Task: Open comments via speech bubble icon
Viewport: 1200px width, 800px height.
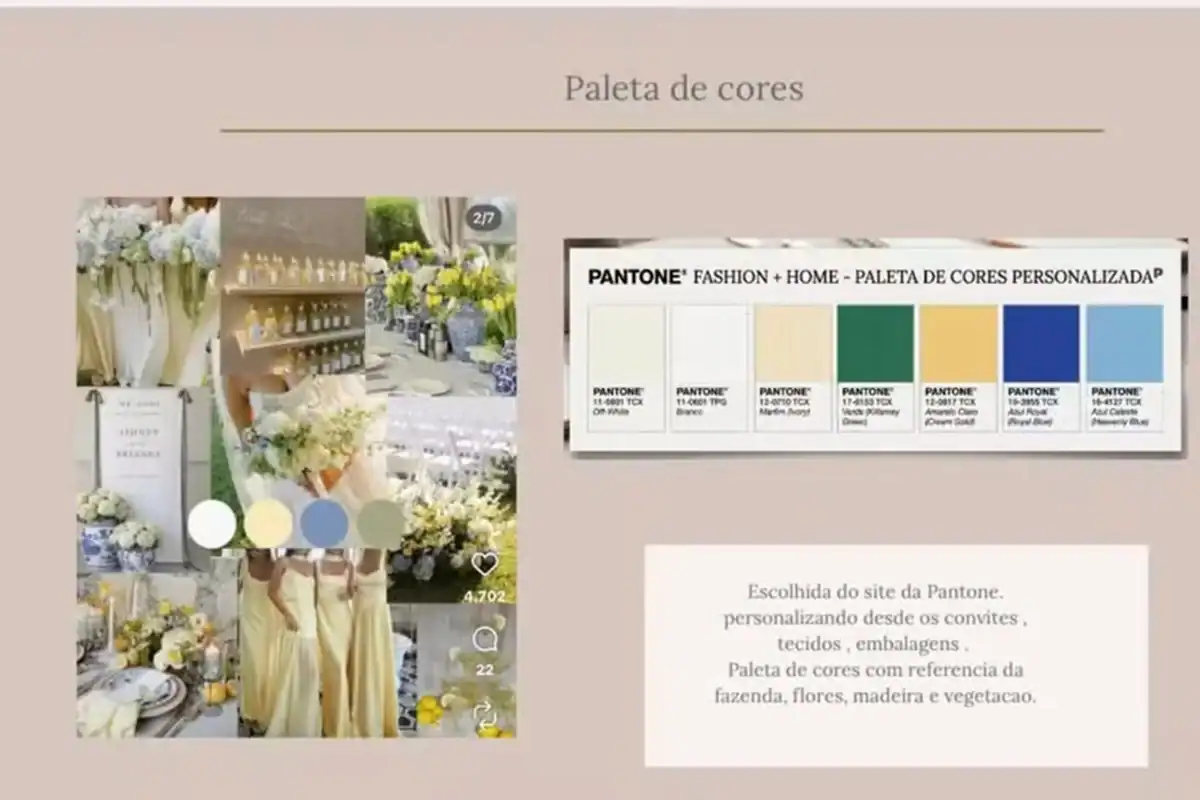Action: [485, 639]
